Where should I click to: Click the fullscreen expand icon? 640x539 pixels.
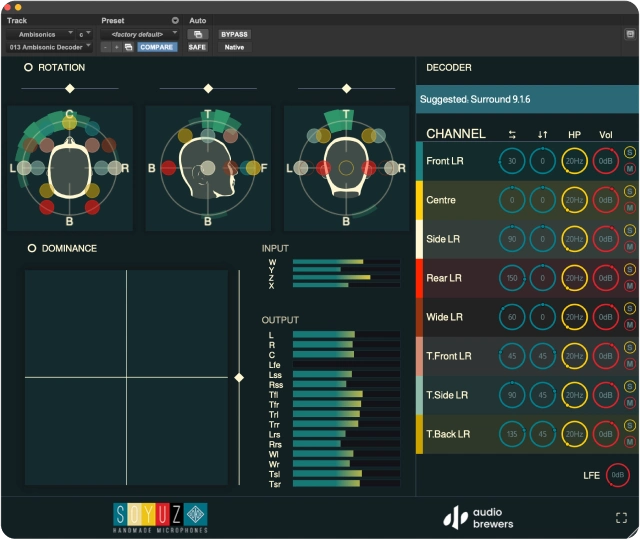pos(622,517)
